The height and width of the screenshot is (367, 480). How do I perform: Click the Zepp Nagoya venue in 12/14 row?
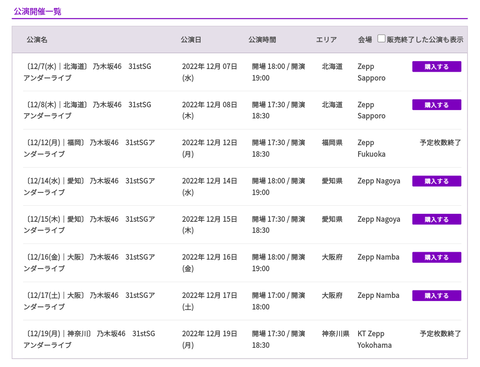pos(379,181)
